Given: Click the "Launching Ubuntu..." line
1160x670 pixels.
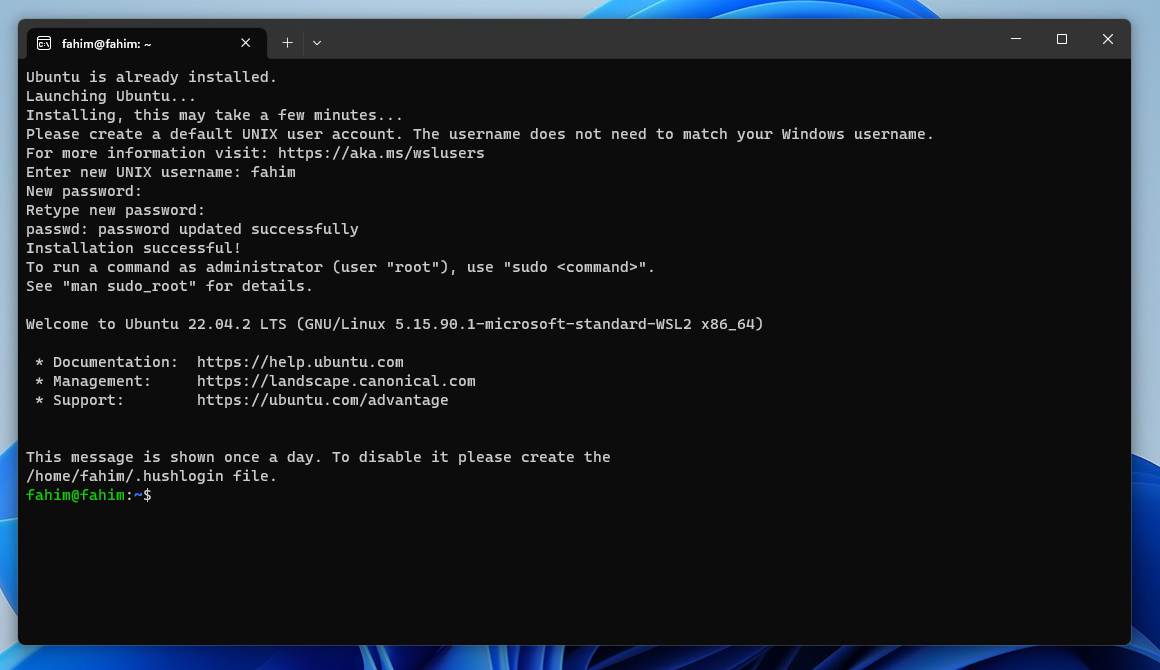Looking at the screenshot, I should (111, 96).
